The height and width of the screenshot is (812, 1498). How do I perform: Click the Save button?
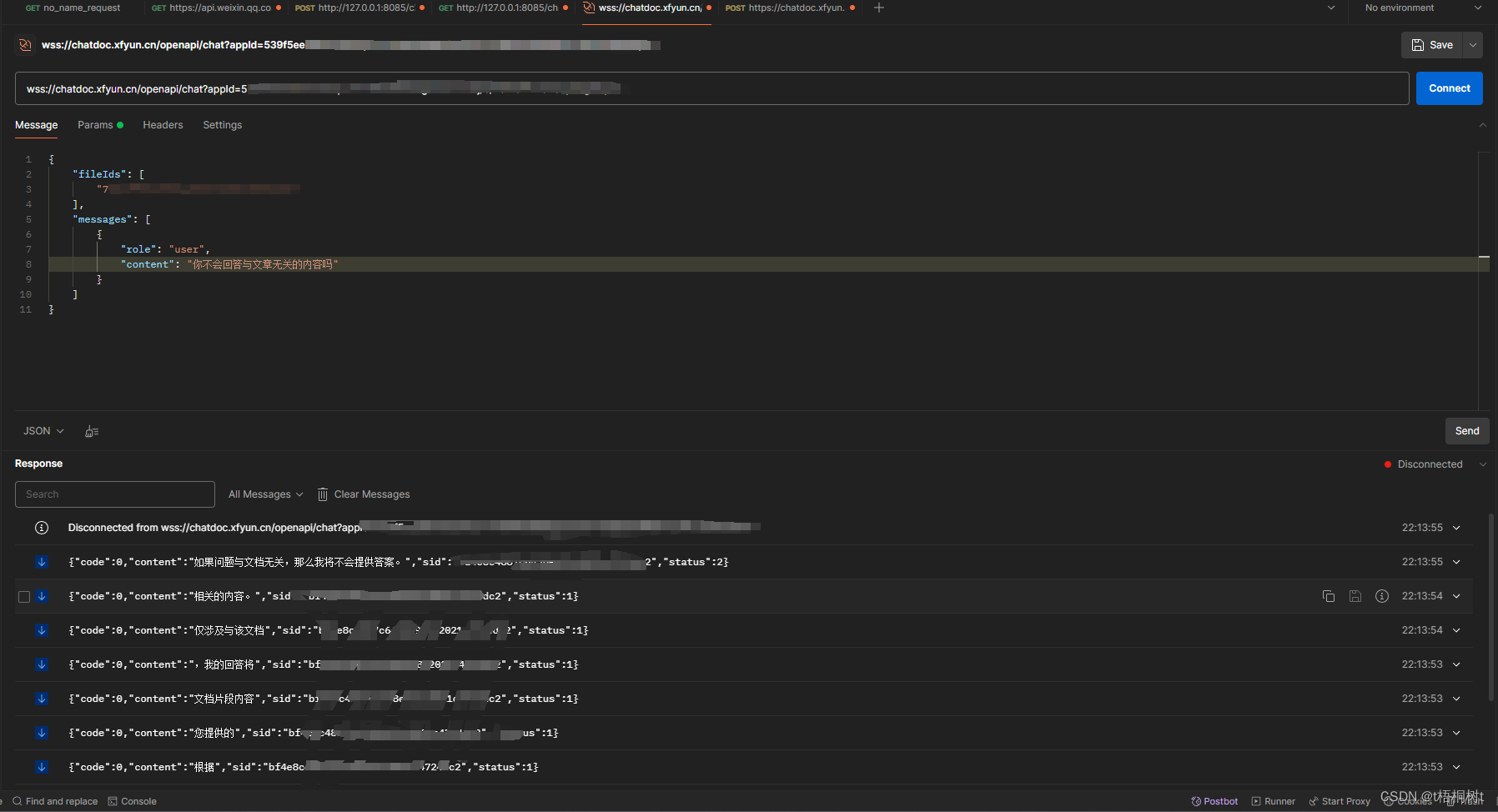point(1432,45)
